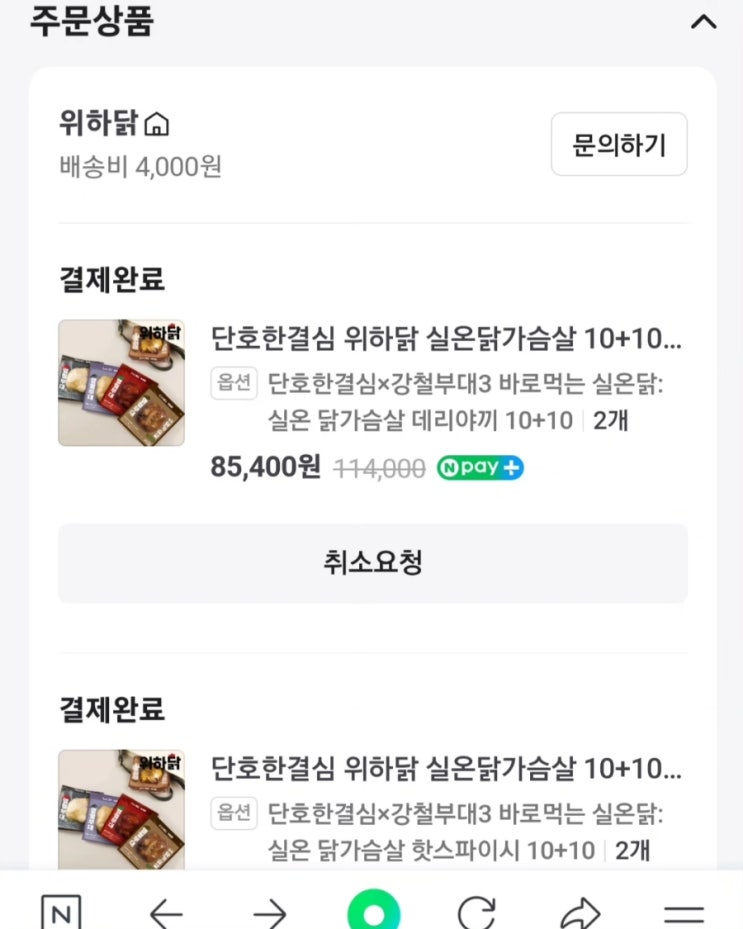743x929 pixels.
Task: Tap the 옵션 badge on the 핫스파이시 order
Action: pos(234,812)
